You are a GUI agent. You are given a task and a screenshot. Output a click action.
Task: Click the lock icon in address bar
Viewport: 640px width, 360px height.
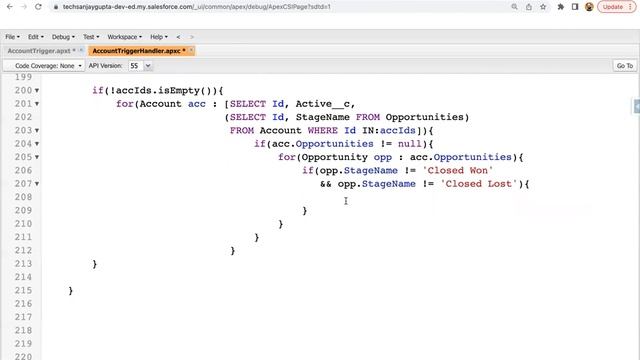point(56,7)
